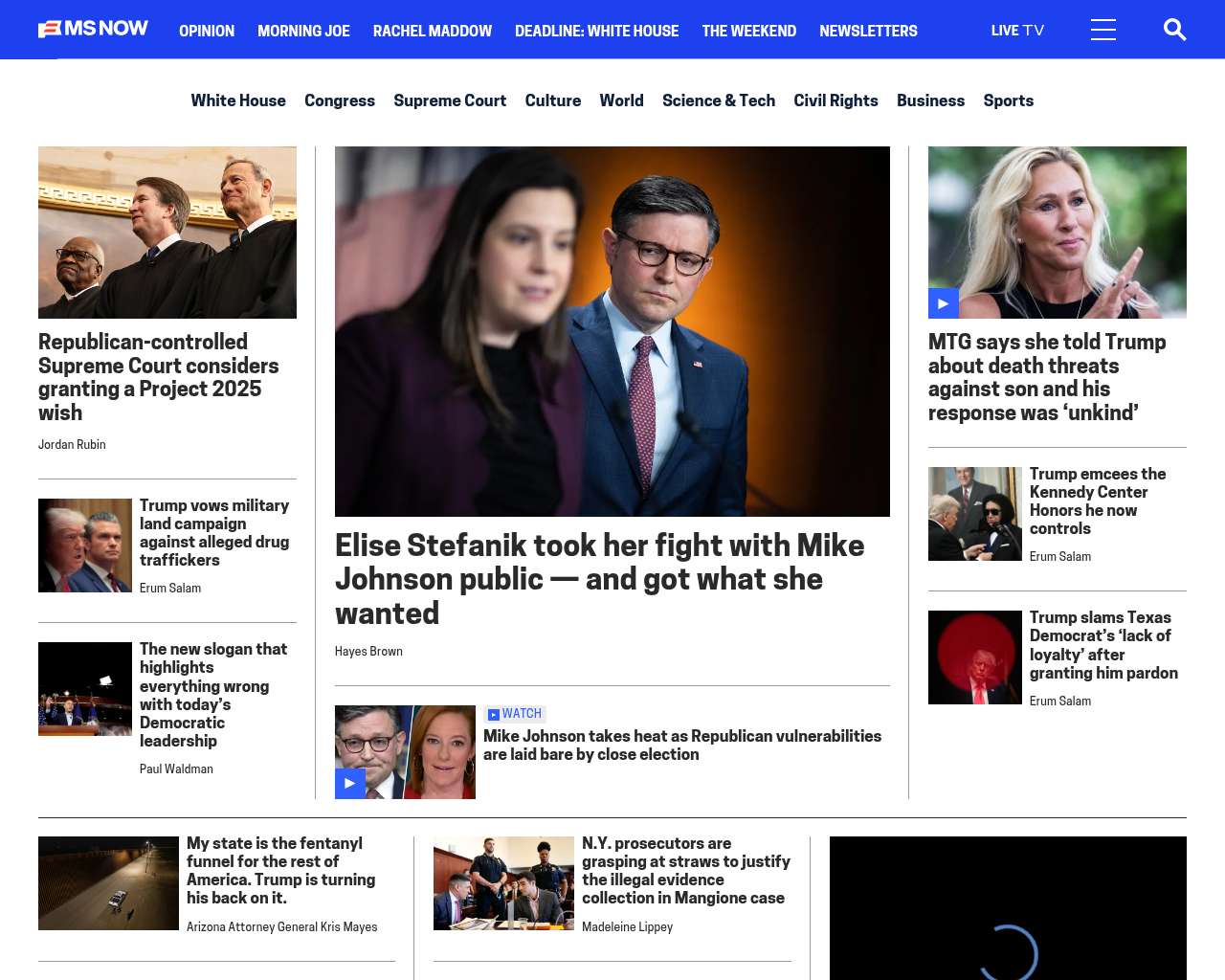Click the WATCH label icon
Screen dimensions: 1225x980
(493, 714)
